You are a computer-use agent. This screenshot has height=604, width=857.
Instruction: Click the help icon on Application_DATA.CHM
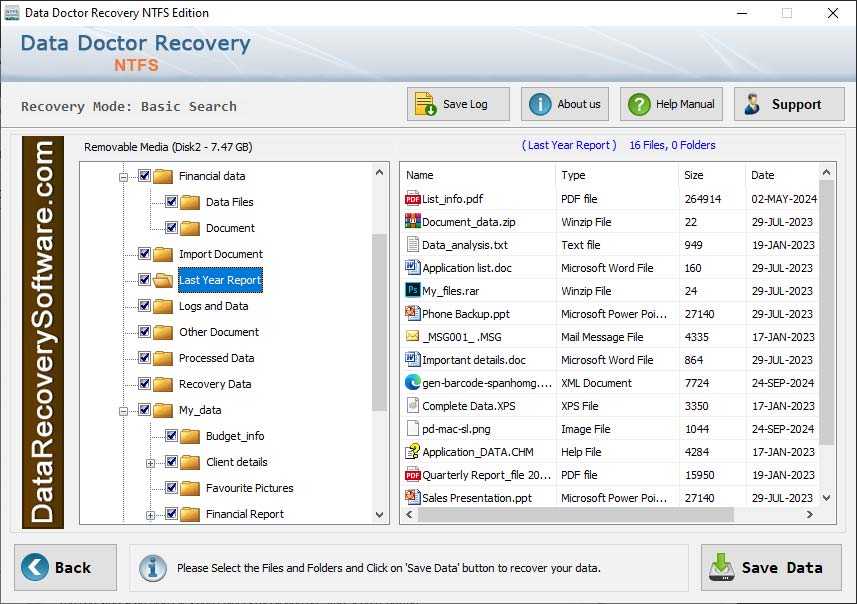coord(412,451)
